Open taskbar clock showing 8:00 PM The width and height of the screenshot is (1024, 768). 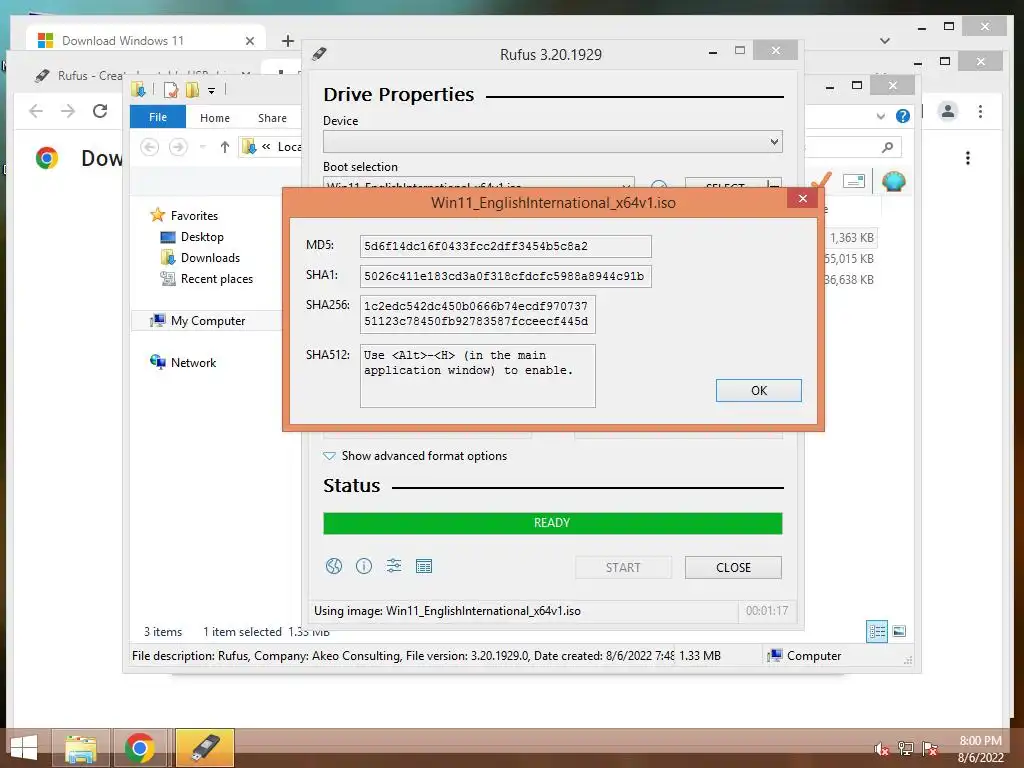[x=980, y=748]
